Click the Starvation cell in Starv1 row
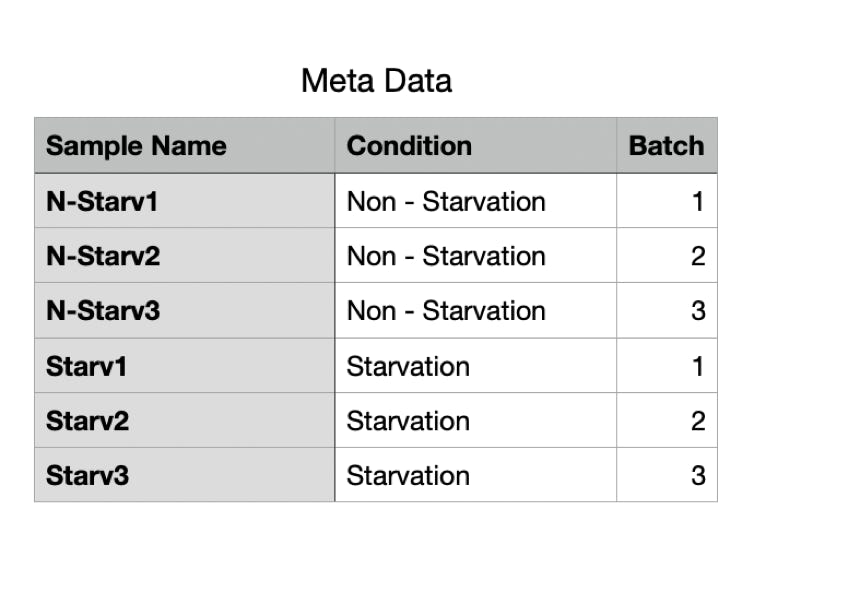Image resolution: width=848 pixels, height=616 pixels. 475,366
